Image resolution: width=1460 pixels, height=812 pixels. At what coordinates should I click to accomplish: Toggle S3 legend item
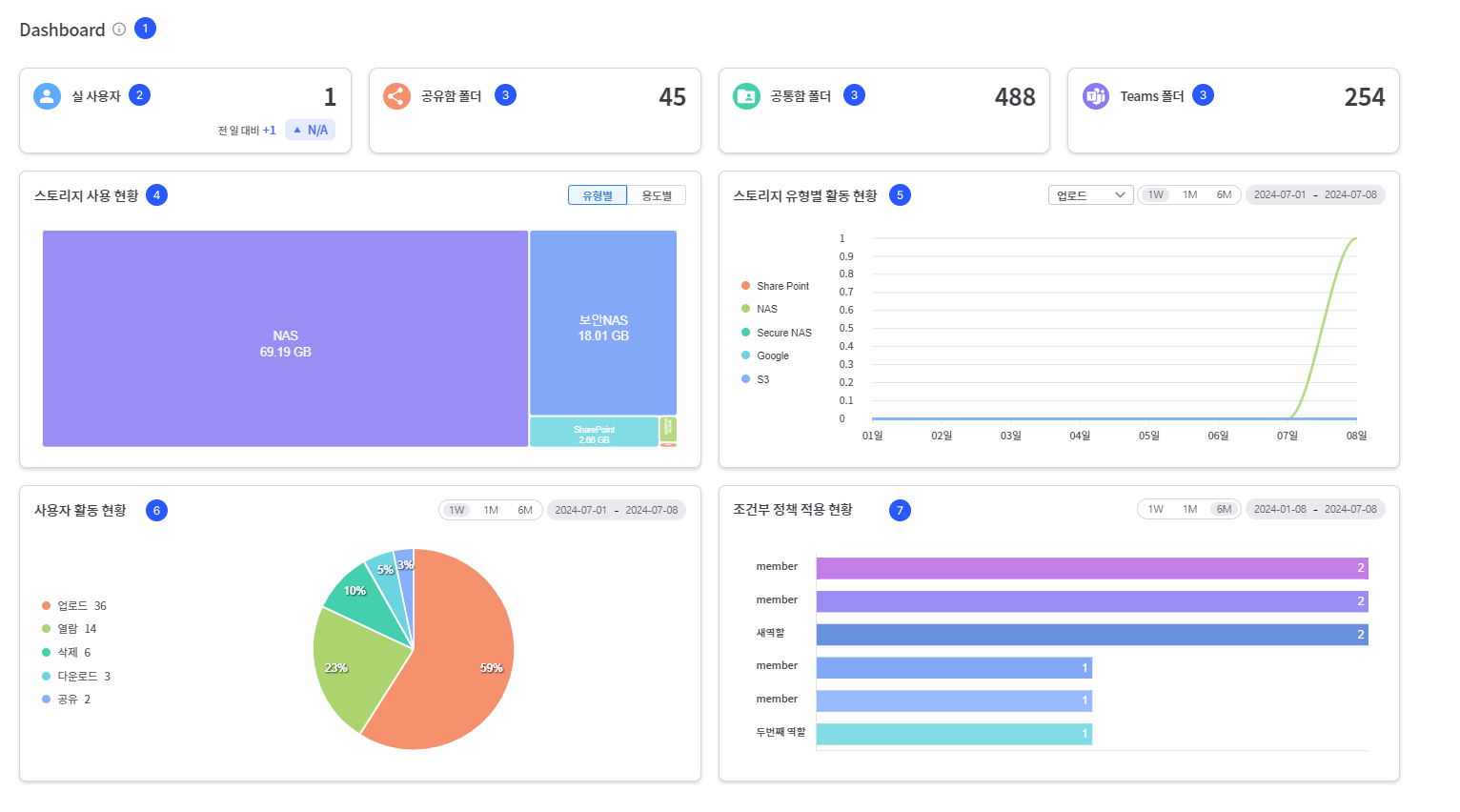(755, 379)
